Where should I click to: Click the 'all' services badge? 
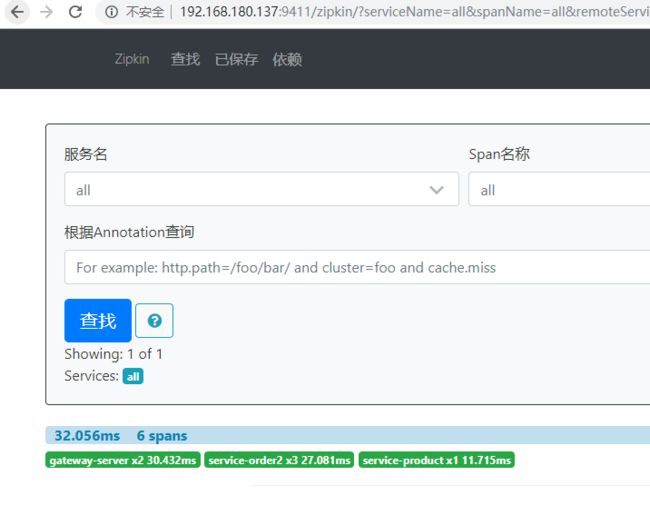click(x=133, y=377)
